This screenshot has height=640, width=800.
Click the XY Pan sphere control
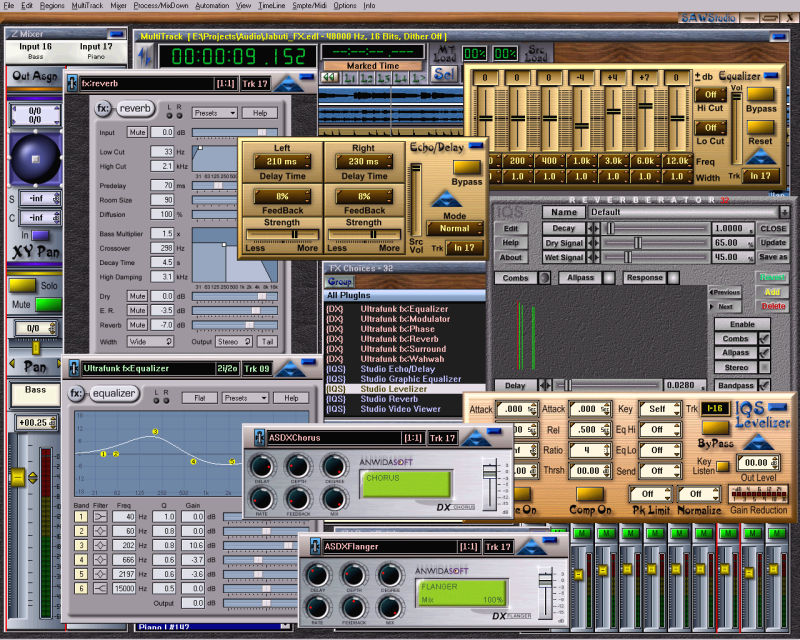coord(35,159)
